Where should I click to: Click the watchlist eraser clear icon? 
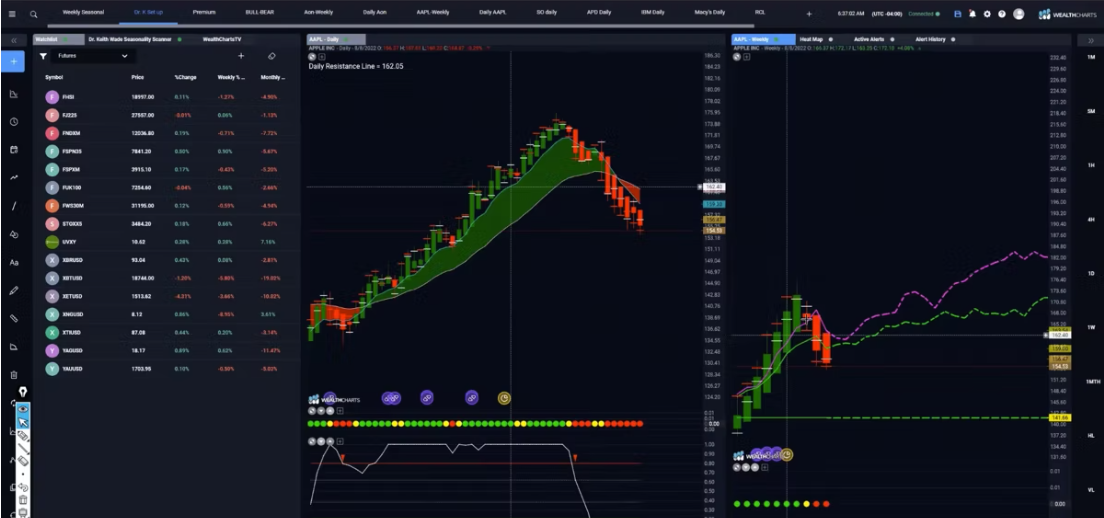pos(272,56)
